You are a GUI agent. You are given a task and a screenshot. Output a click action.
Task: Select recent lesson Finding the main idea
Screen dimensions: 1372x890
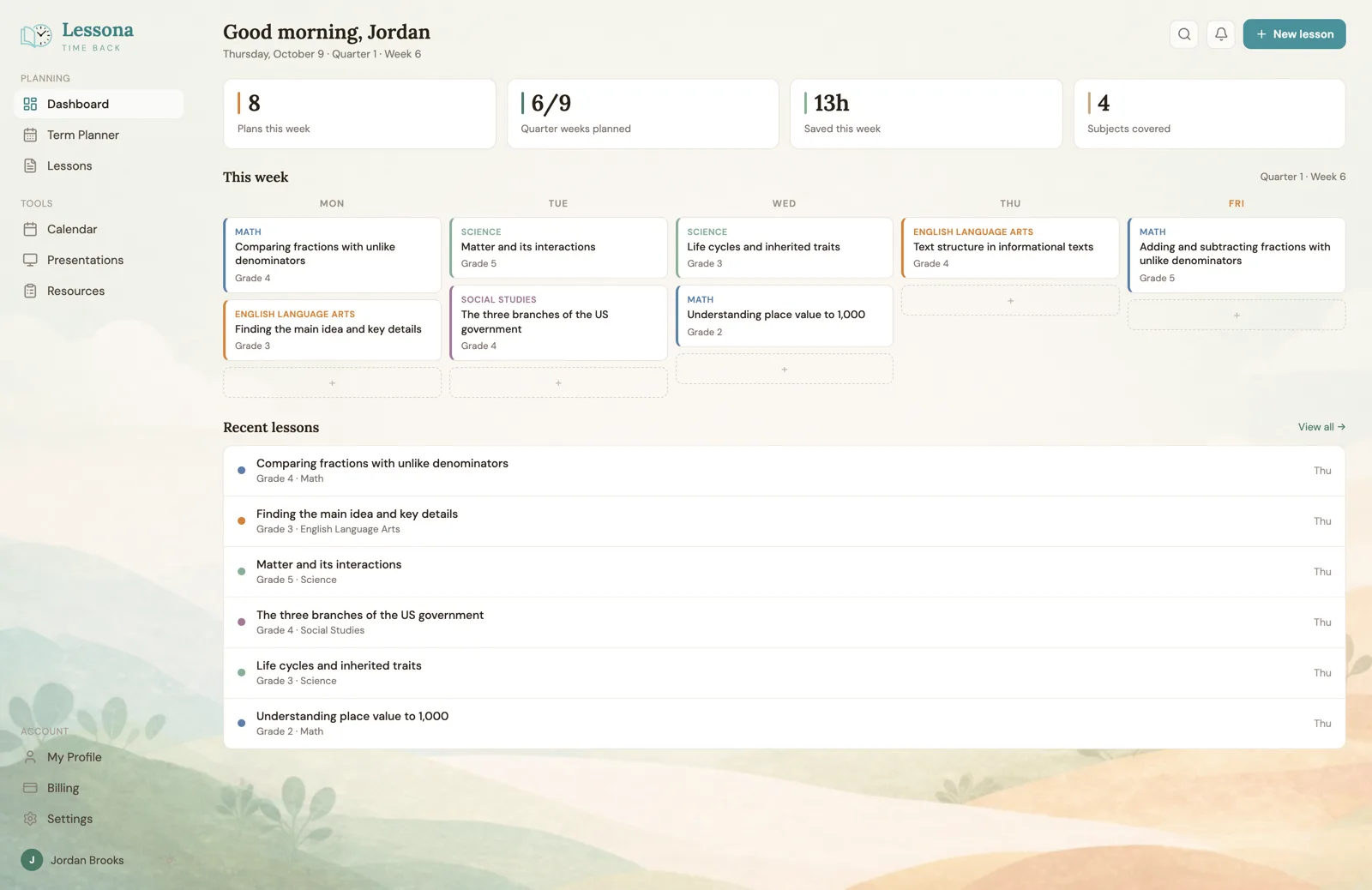[784, 521]
